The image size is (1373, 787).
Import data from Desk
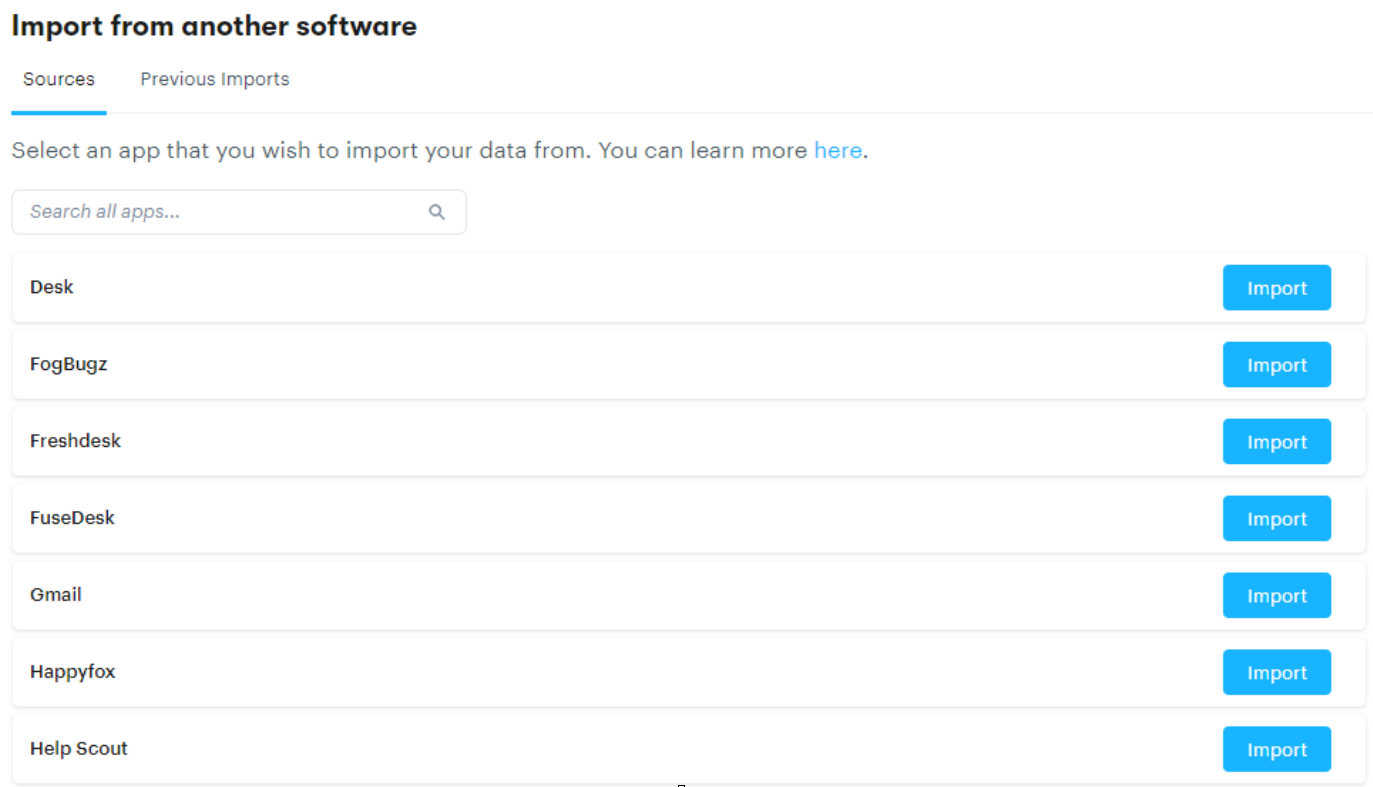click(1277, 288)
